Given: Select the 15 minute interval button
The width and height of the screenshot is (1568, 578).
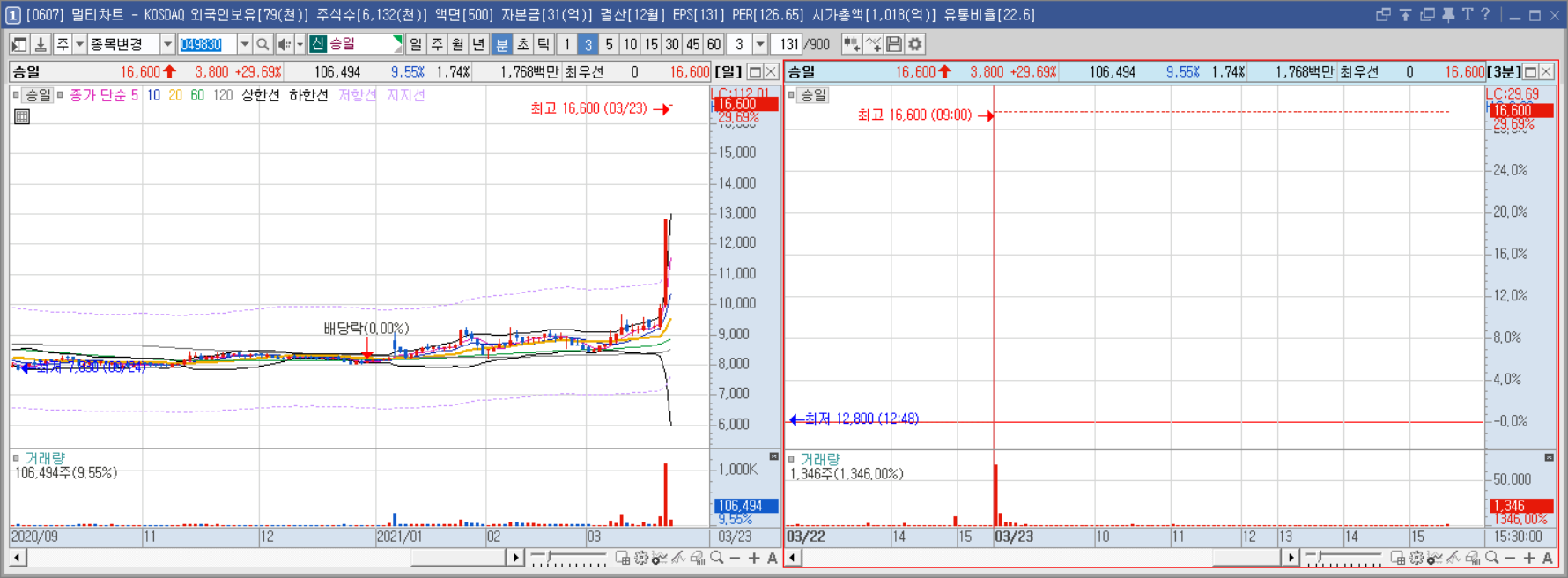Looking at the screenshot, I should pyautogui.click(x=651, y=44).
